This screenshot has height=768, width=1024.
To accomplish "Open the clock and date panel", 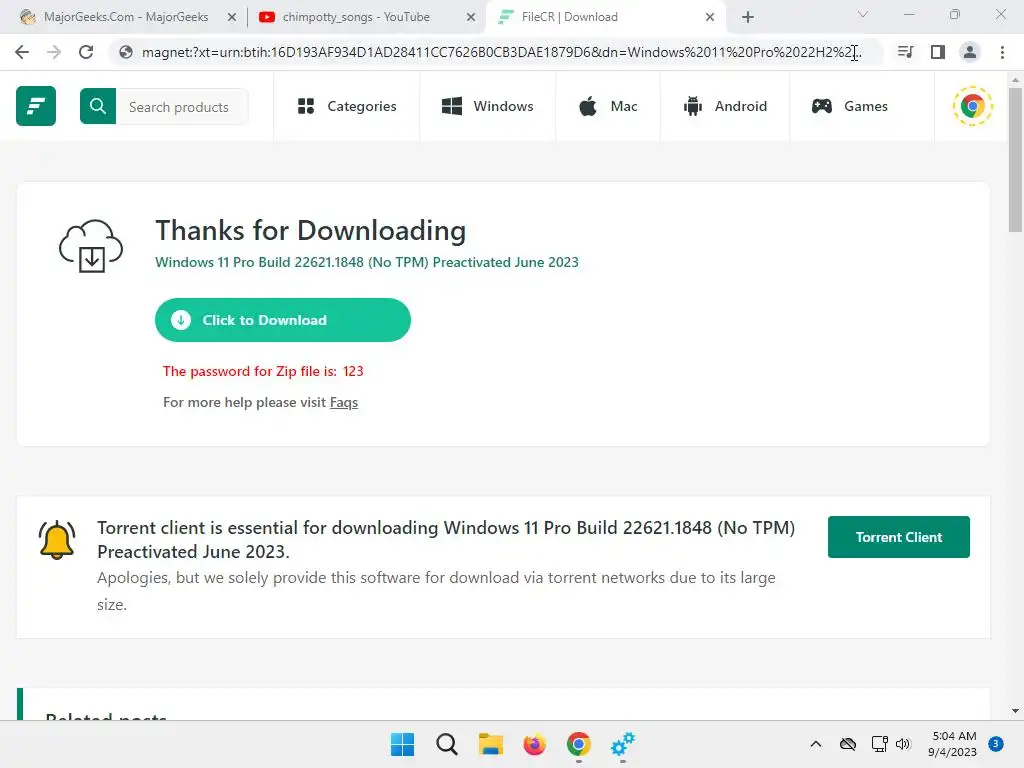I will 953,744.
